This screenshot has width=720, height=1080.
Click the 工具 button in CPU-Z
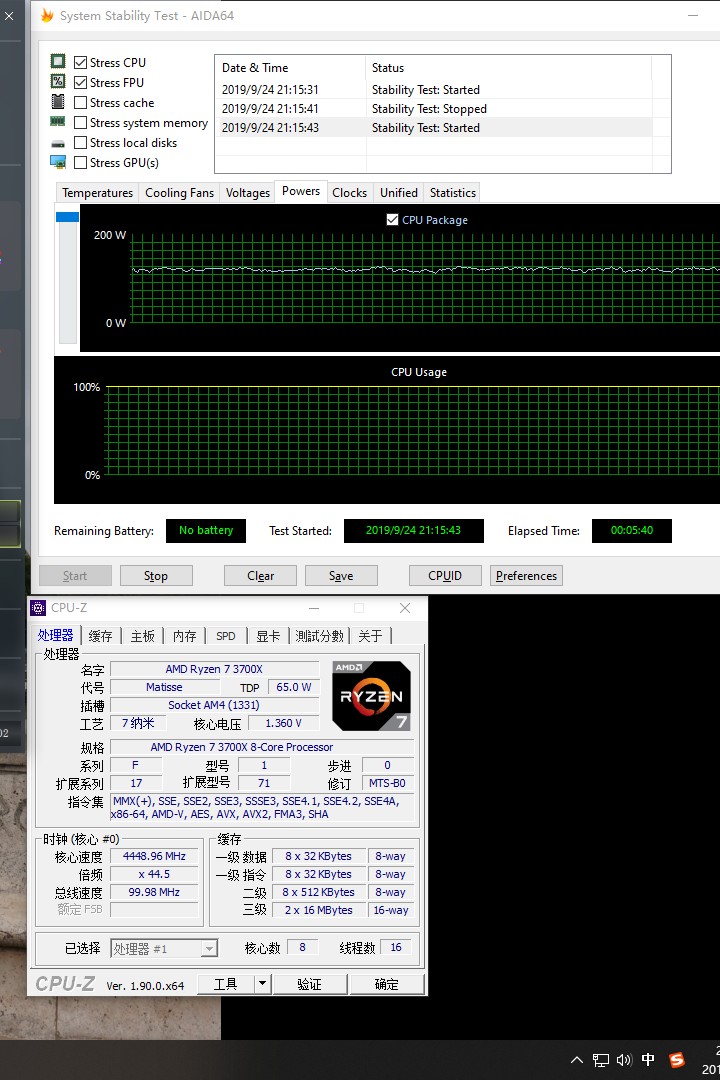click(225, 984)
